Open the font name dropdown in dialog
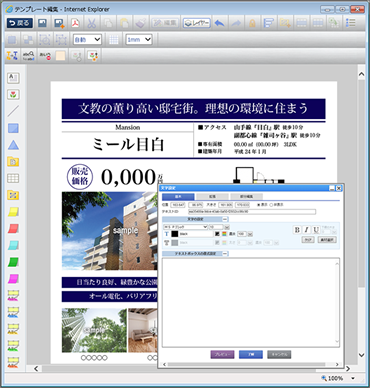 (185, 227)
